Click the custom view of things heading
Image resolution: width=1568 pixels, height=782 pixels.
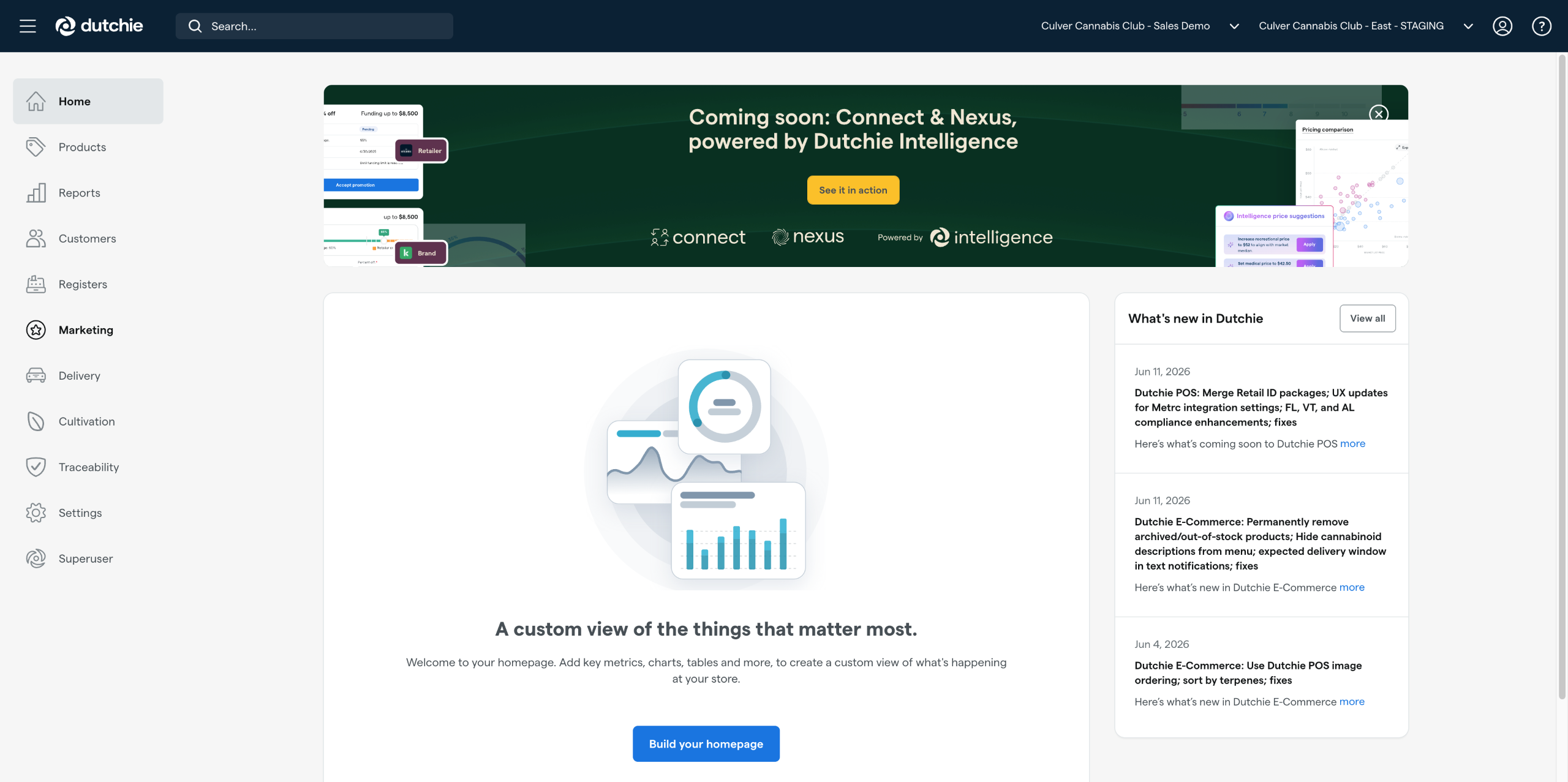point(706,629)
